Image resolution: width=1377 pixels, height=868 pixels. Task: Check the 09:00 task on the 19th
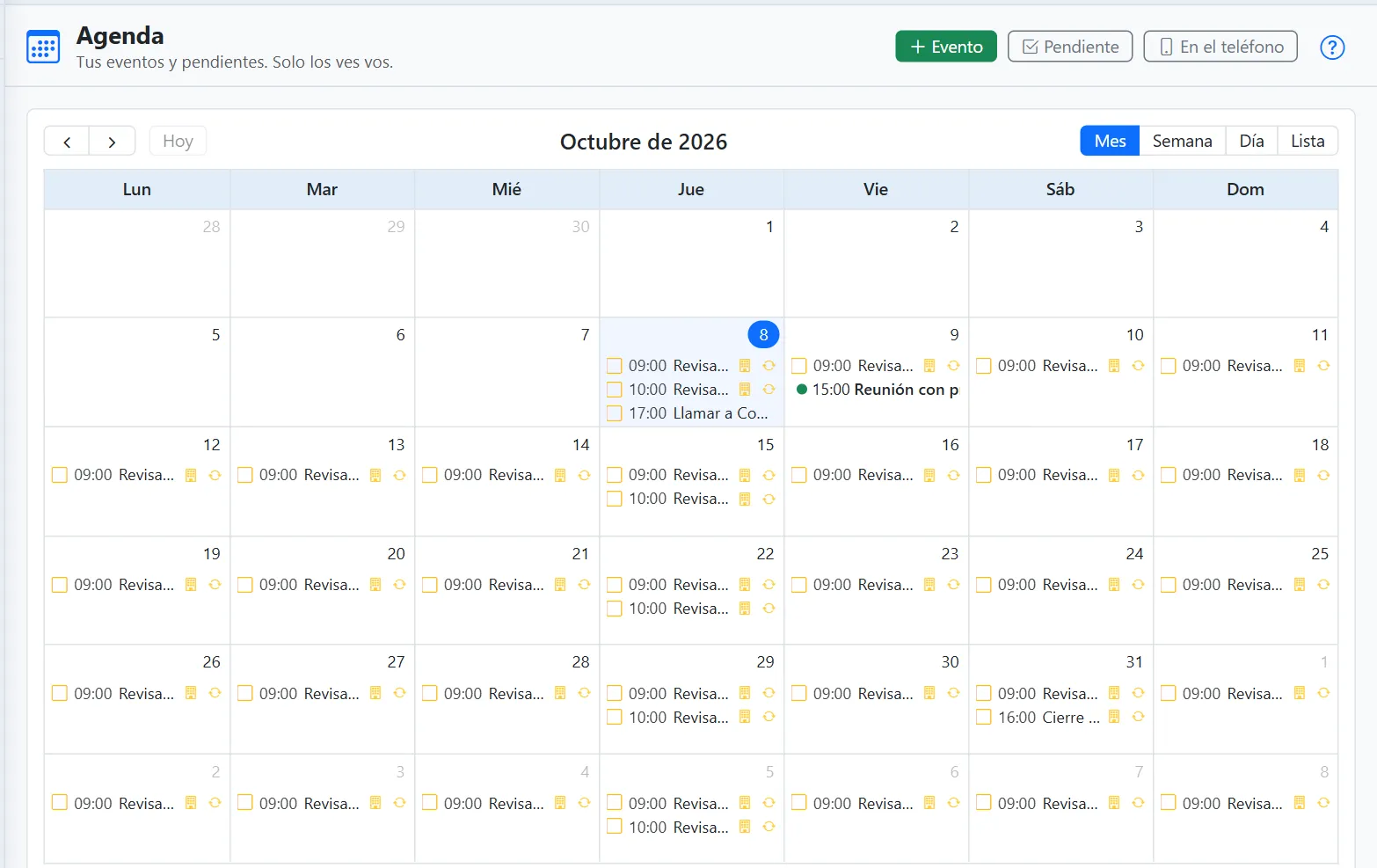pos(60,585)
